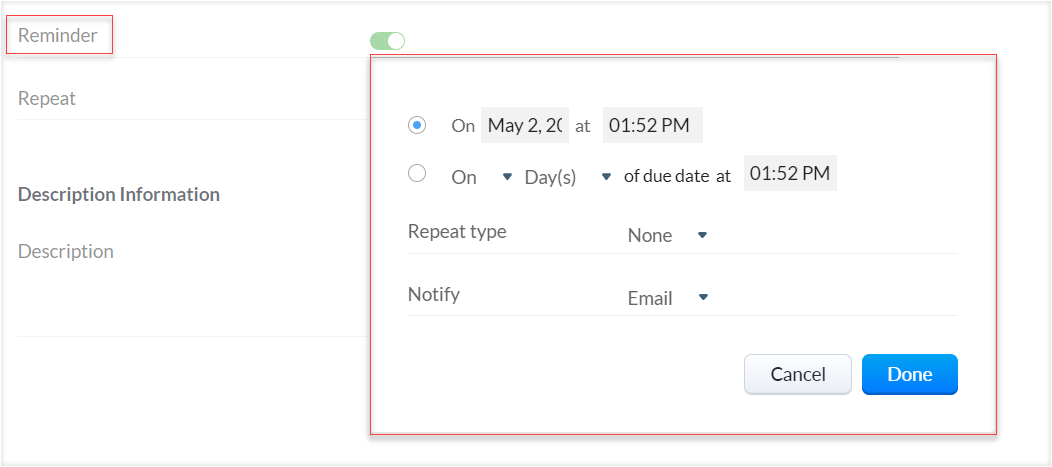This screenshot has height=467, width=1052.
Task: Click the time field after 'of due date'
Action: click(x=790, y=174)
